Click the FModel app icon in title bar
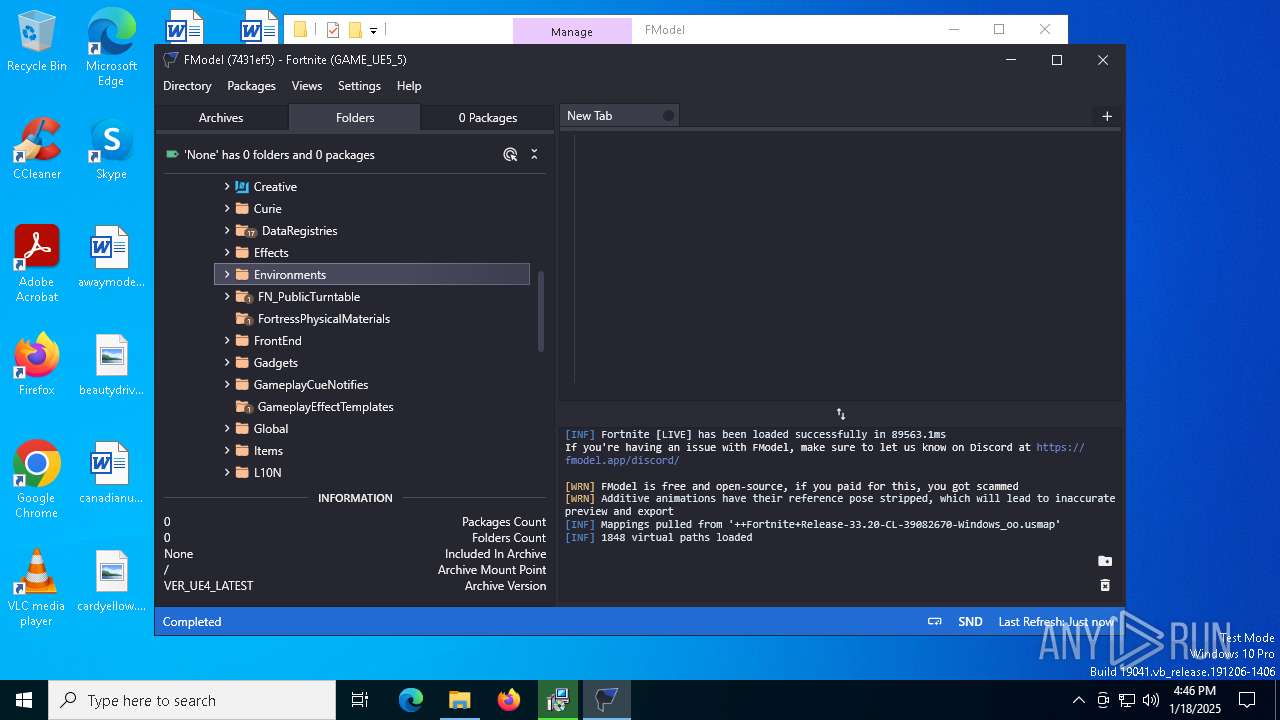 click(x=171, y=60)
